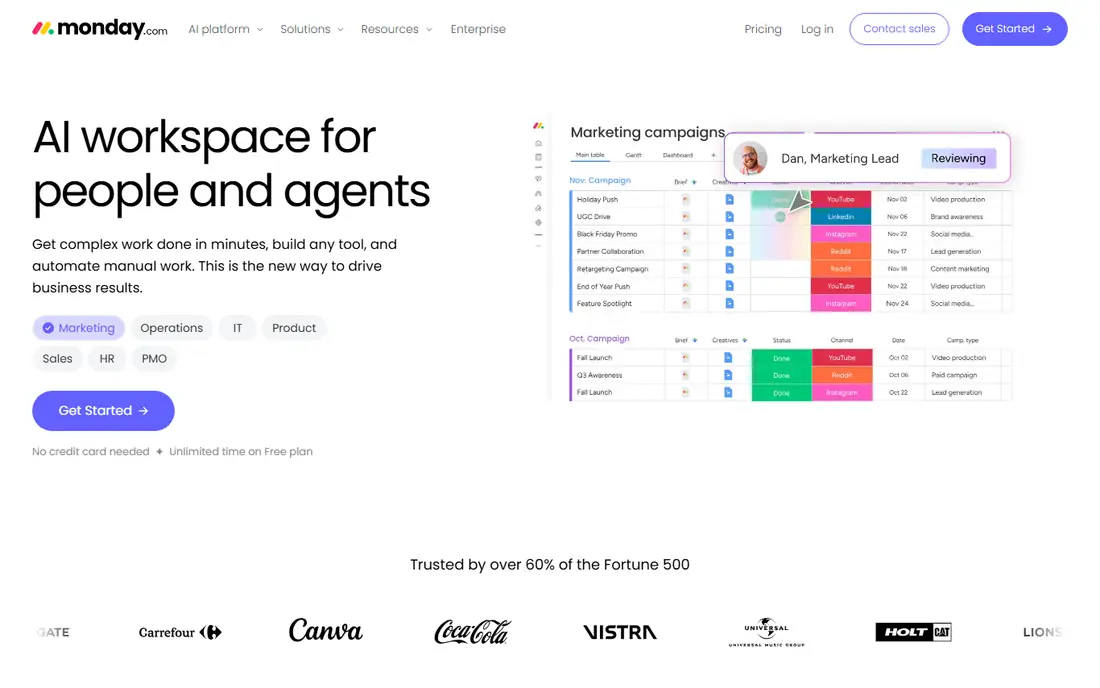
Task: Click the Carrefour logo
Action: 180,632
